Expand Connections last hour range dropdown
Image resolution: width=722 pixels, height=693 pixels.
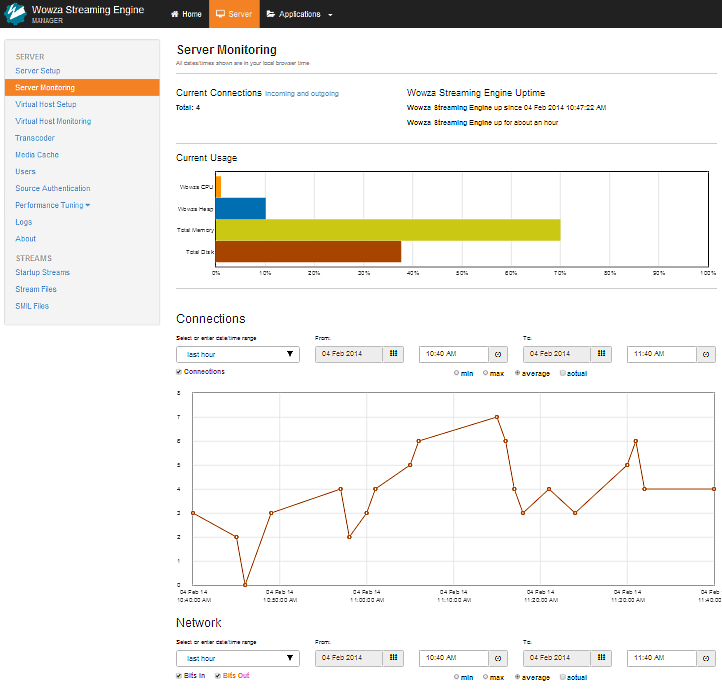238,354
